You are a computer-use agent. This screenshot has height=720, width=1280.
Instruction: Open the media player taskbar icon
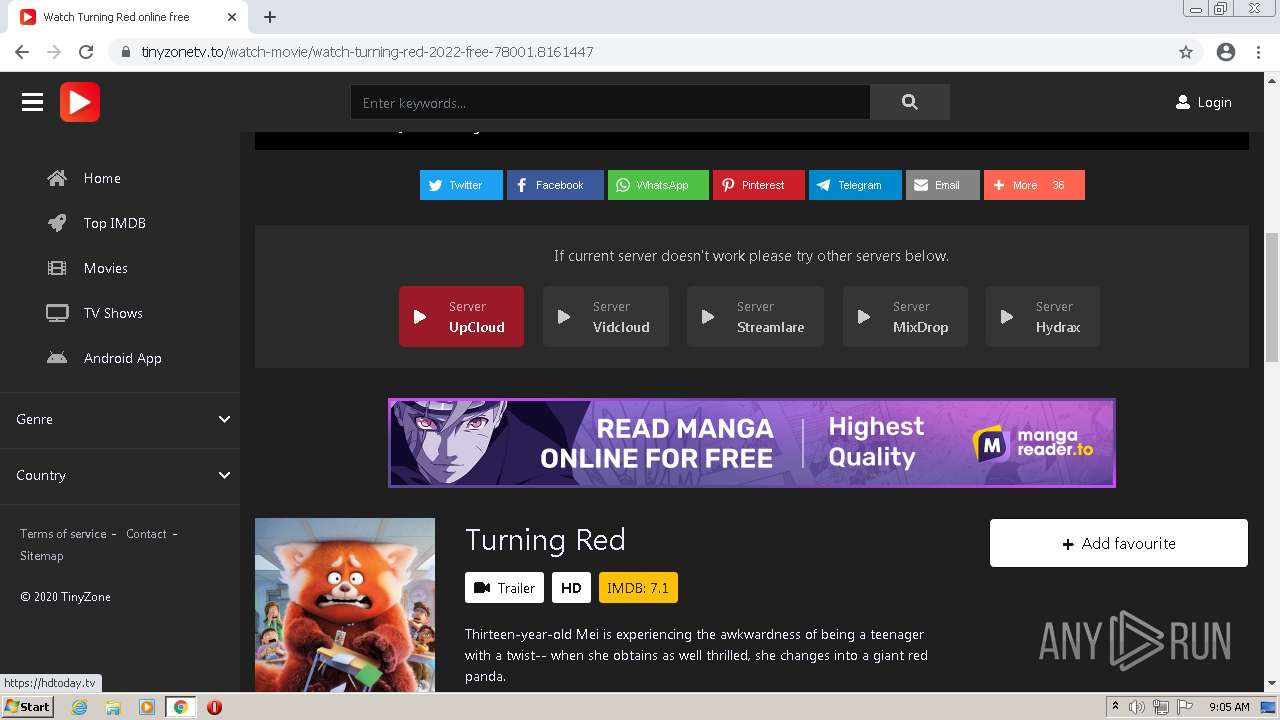[x=147, y=707]
